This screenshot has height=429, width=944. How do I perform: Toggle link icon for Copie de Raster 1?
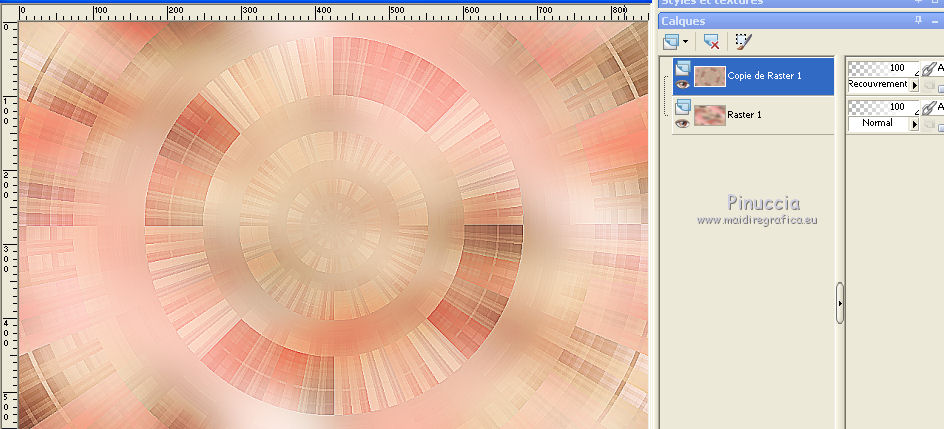[930, 69]
